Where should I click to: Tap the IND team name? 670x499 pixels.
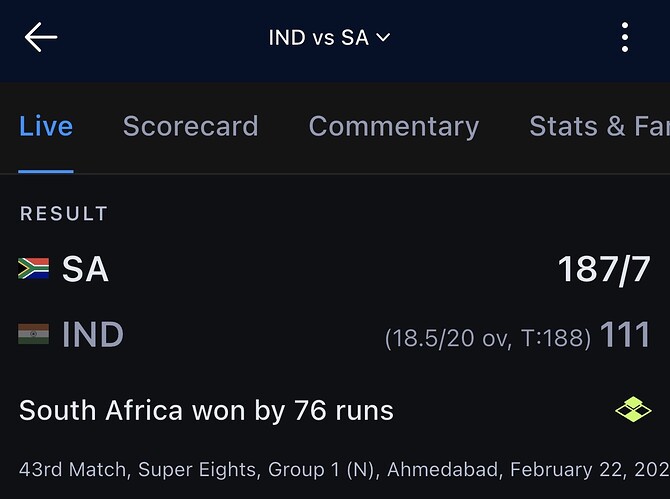[x=93, y=335]
